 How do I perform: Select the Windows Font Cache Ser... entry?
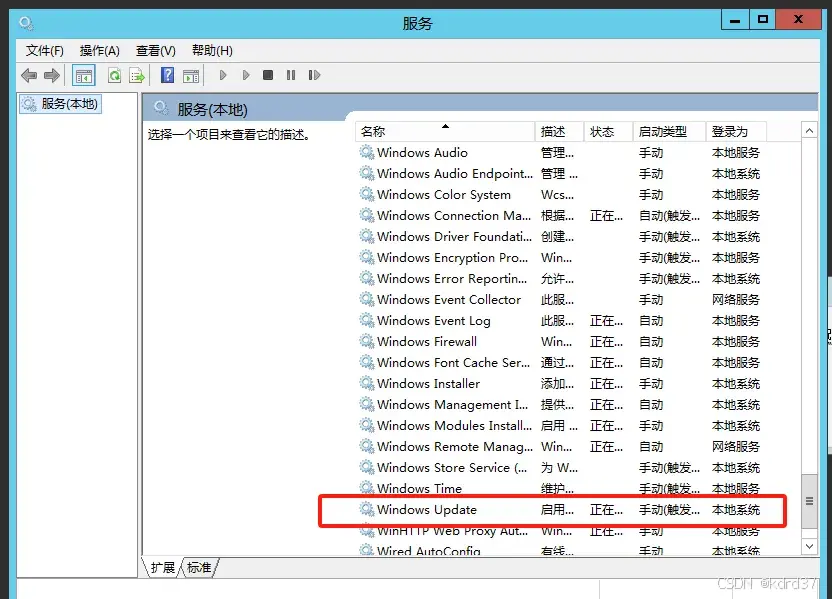pyautogui.click(x=453, y=362)
